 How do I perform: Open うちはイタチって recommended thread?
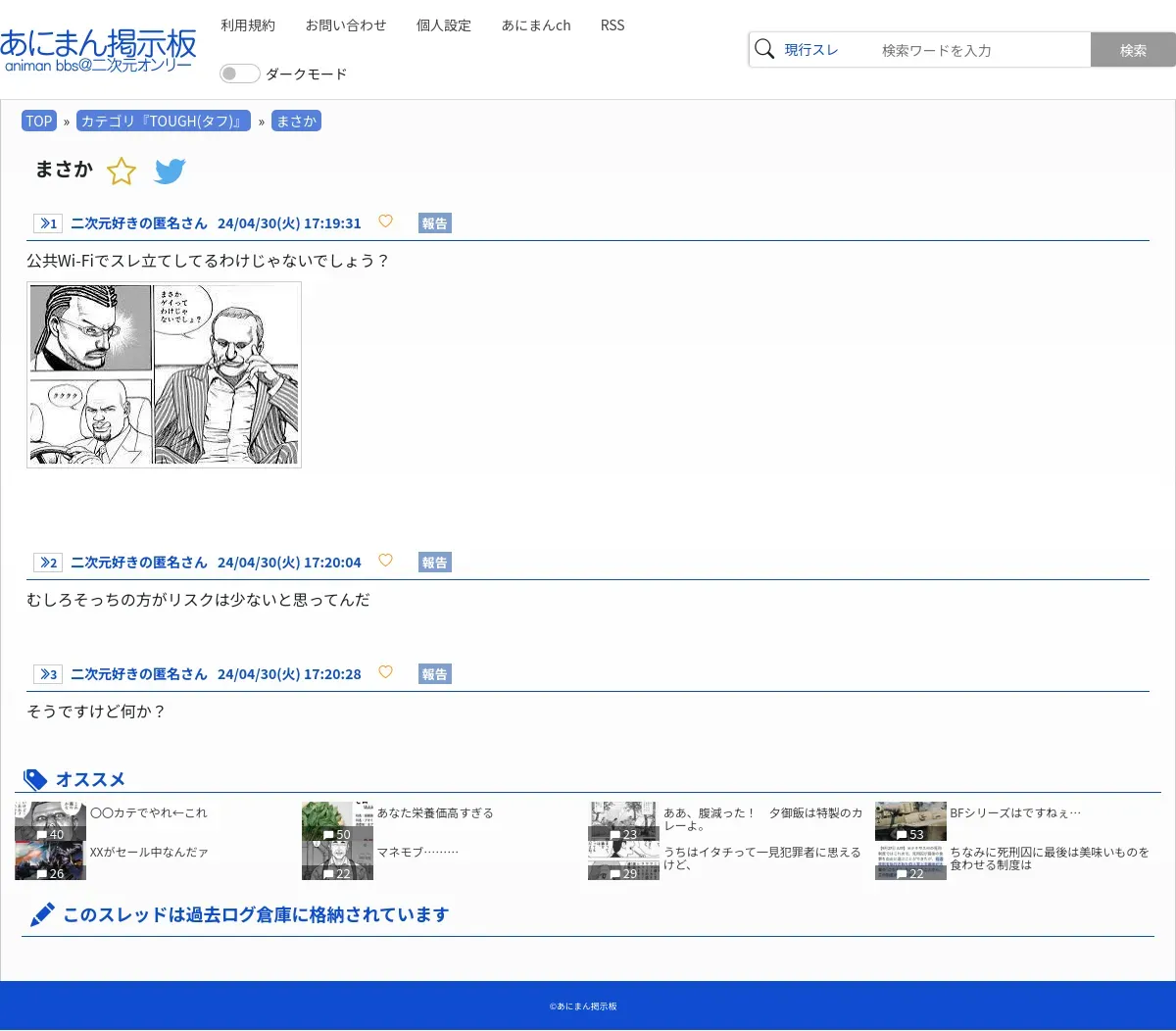pos(762,859)
